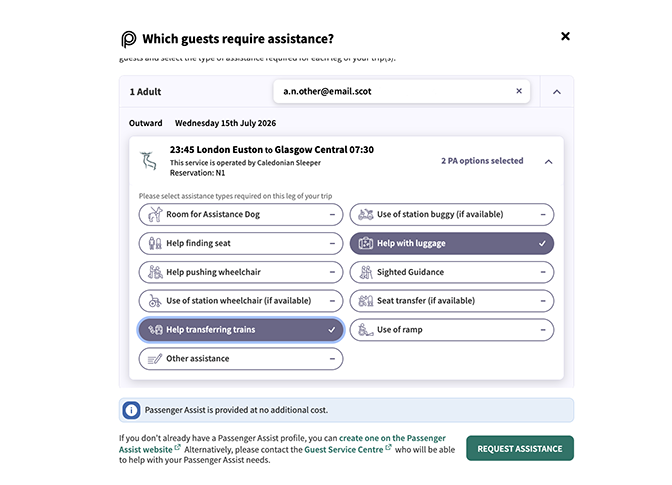
Task: Click the seat transfer icon
Action: coord(365,300)
